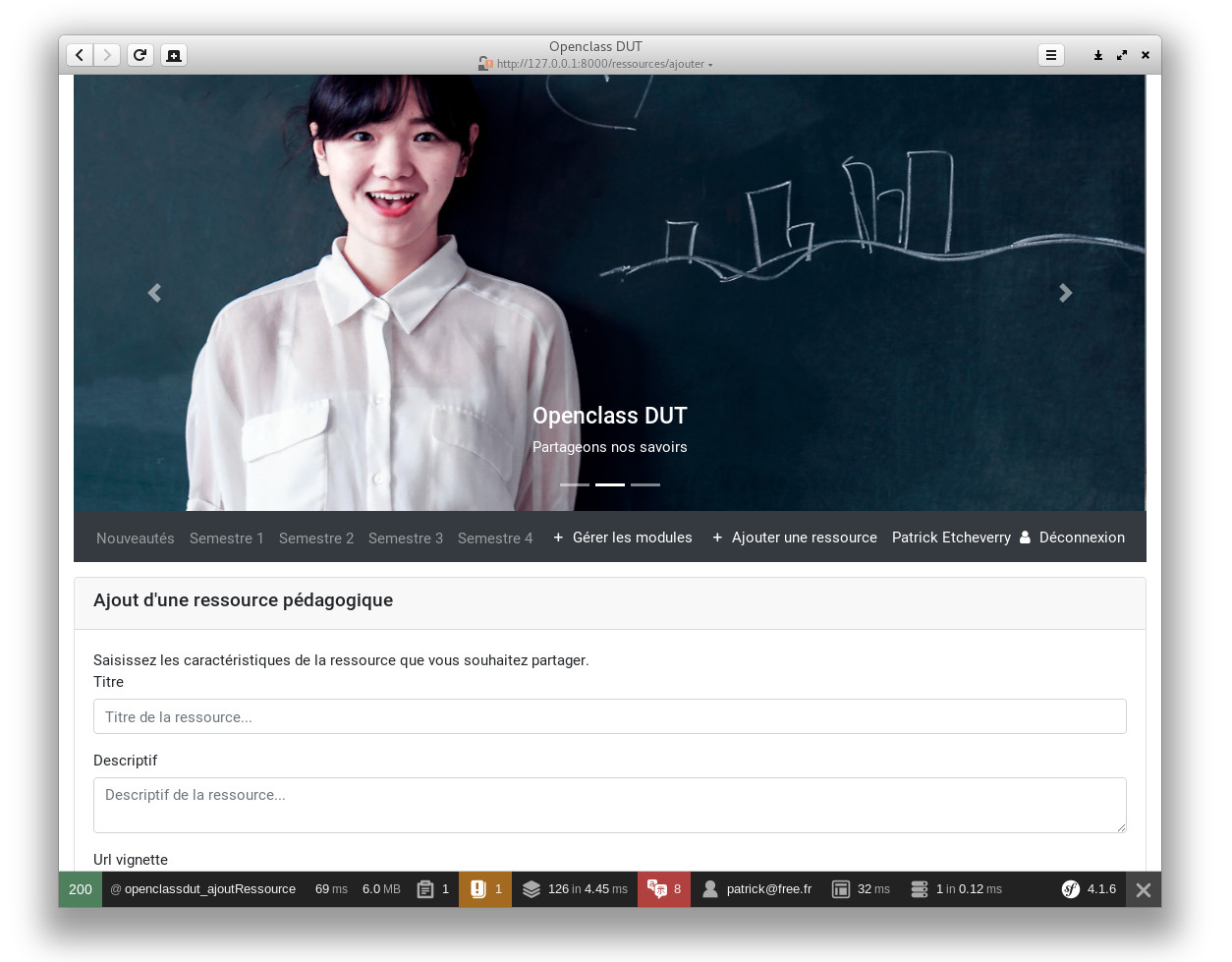Open the Semestre 2 menu item
Viewport: 1232px width, 962px height.
(316, 538)
